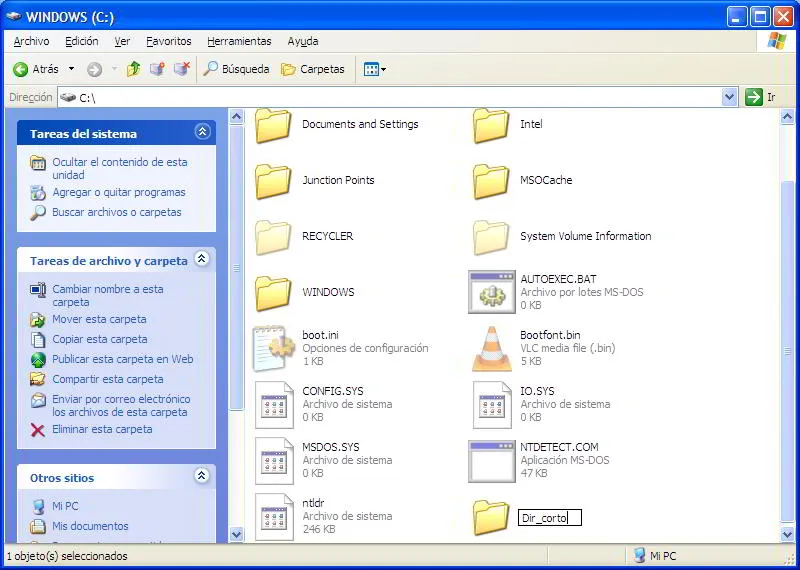Open Mi PC in Otros sitios
This screenshot has height=570, width=800.
point(65,507)
